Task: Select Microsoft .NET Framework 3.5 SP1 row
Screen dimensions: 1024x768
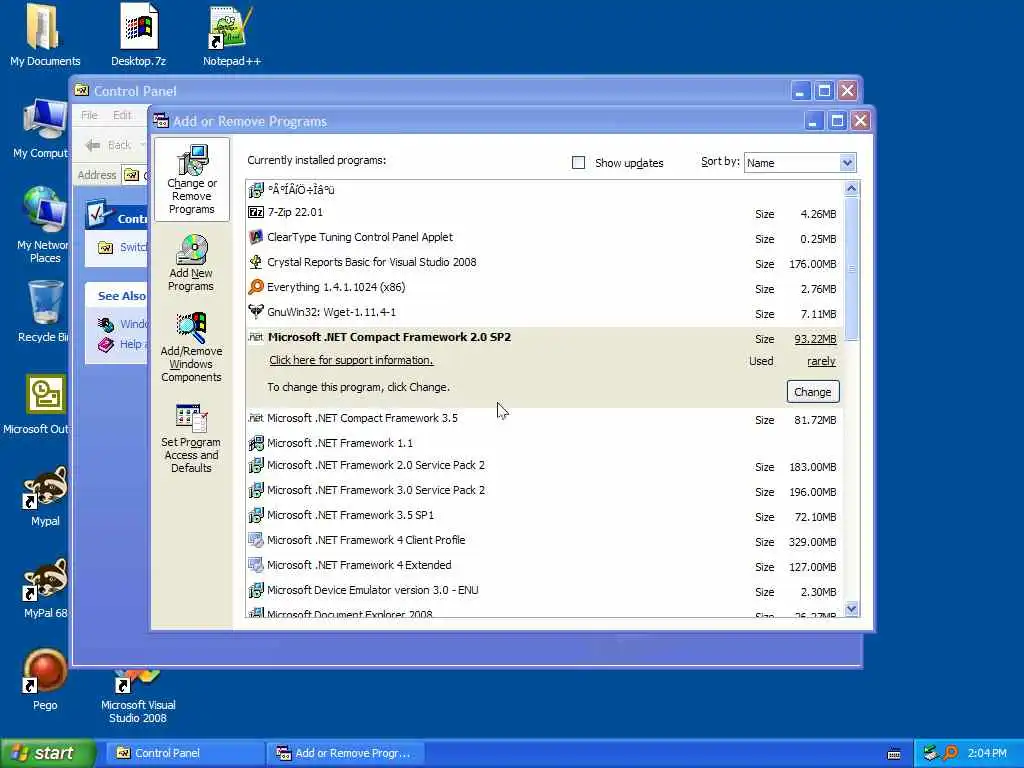Action: tap(544, 515)
